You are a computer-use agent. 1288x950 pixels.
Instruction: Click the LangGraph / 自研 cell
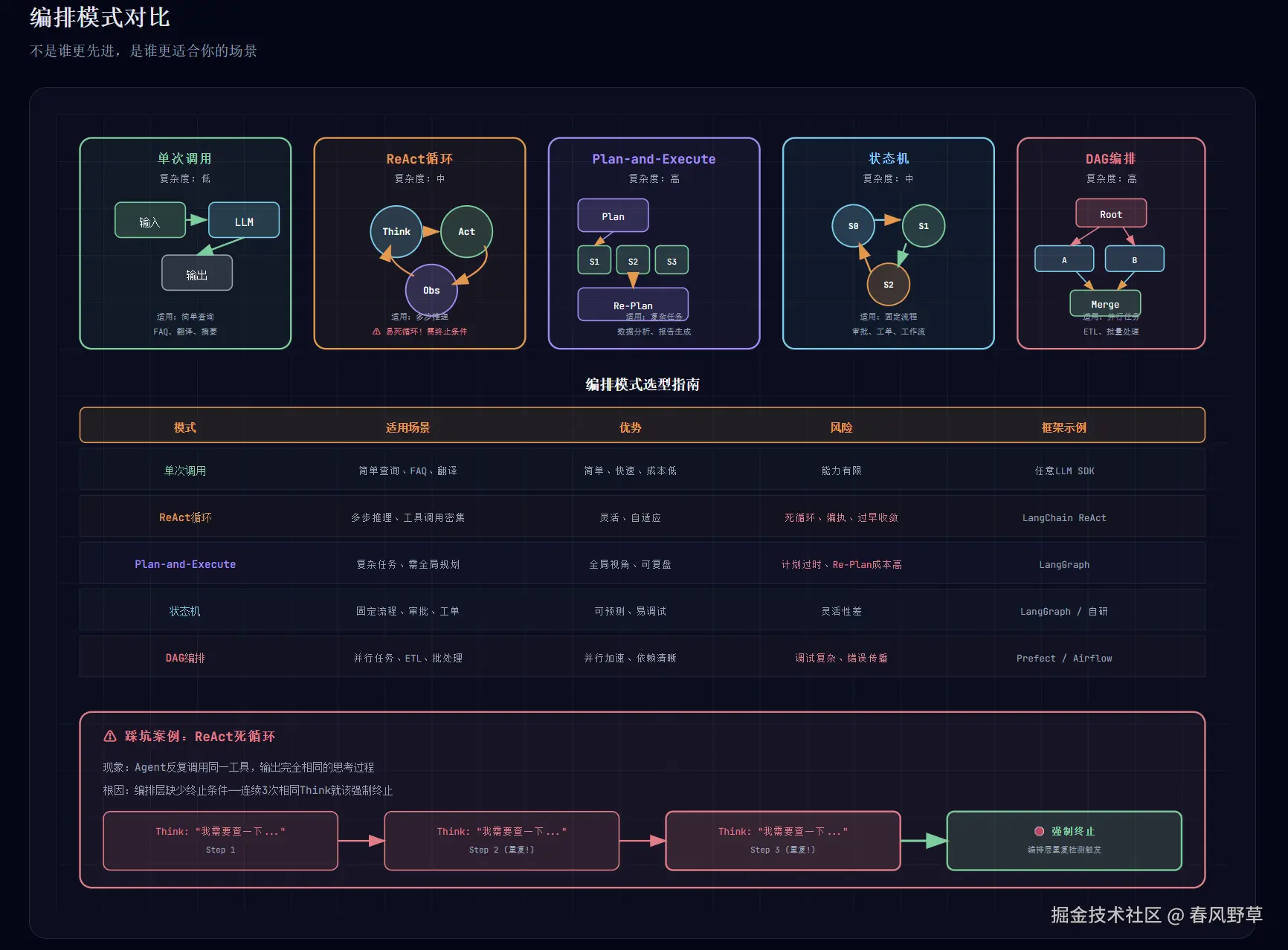coord(1064,611)
